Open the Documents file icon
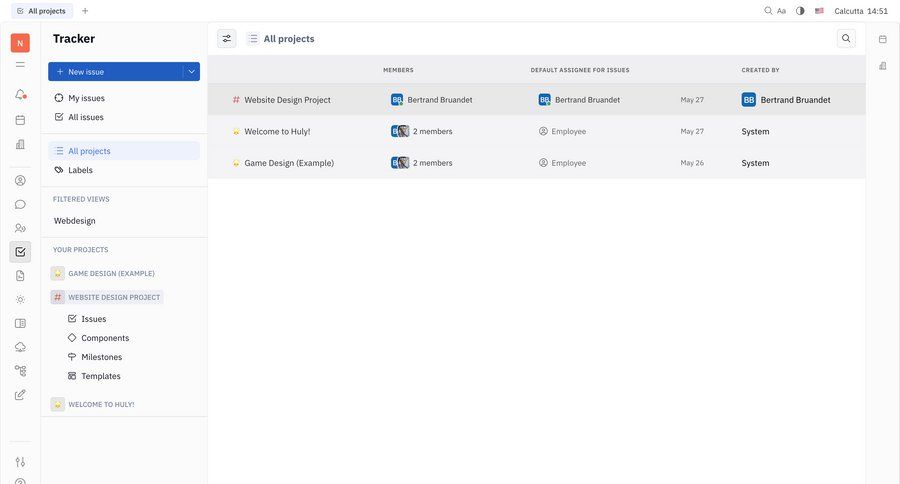 [20, 276]
